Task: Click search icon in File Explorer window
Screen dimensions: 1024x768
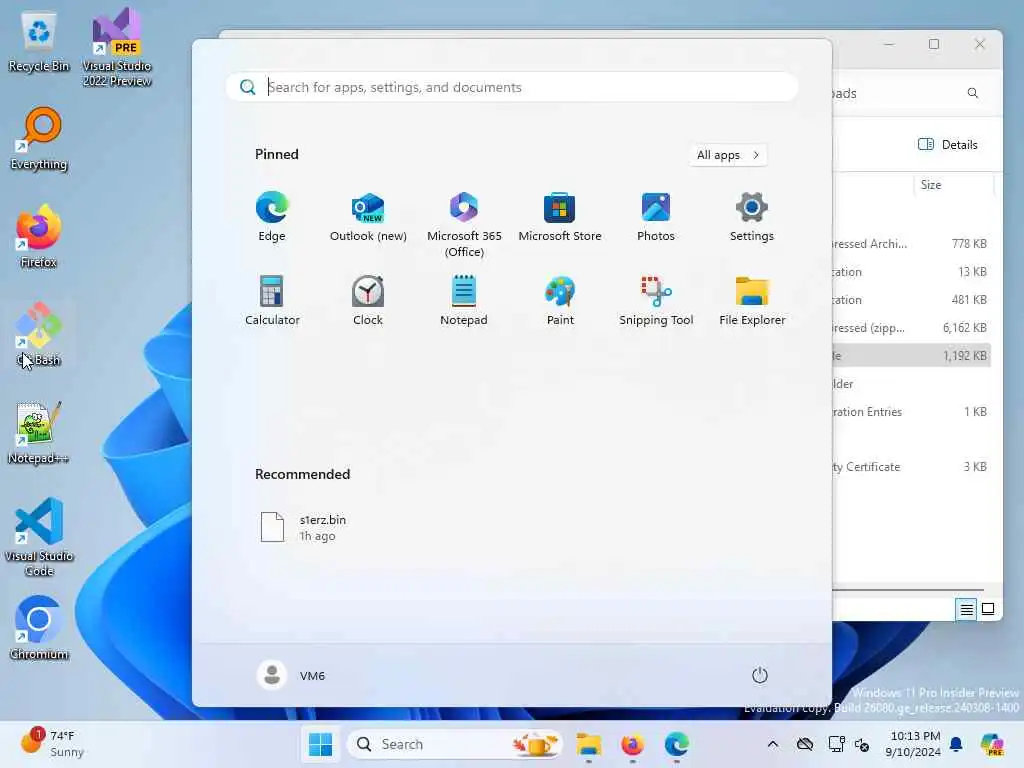Action: click(x=972, y=93)
